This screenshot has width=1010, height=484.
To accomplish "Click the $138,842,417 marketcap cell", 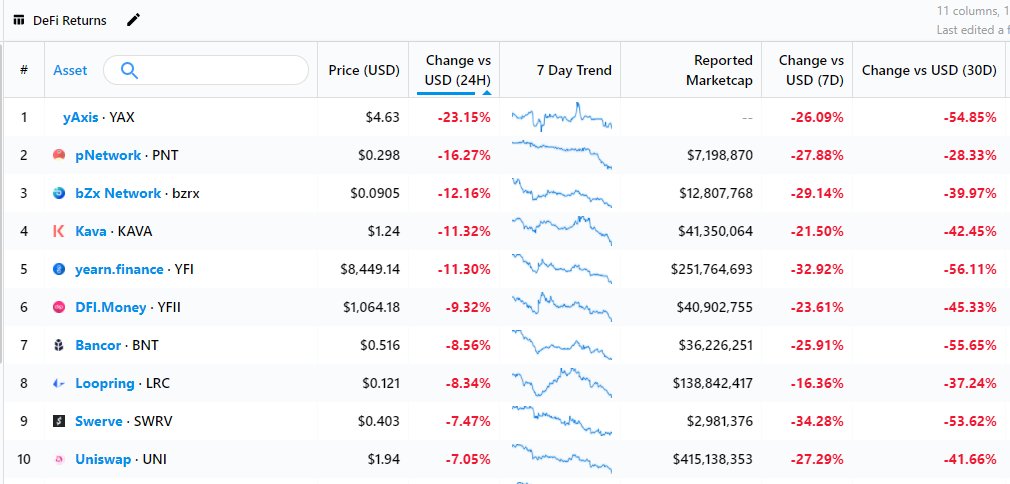I will coord(712,383).
